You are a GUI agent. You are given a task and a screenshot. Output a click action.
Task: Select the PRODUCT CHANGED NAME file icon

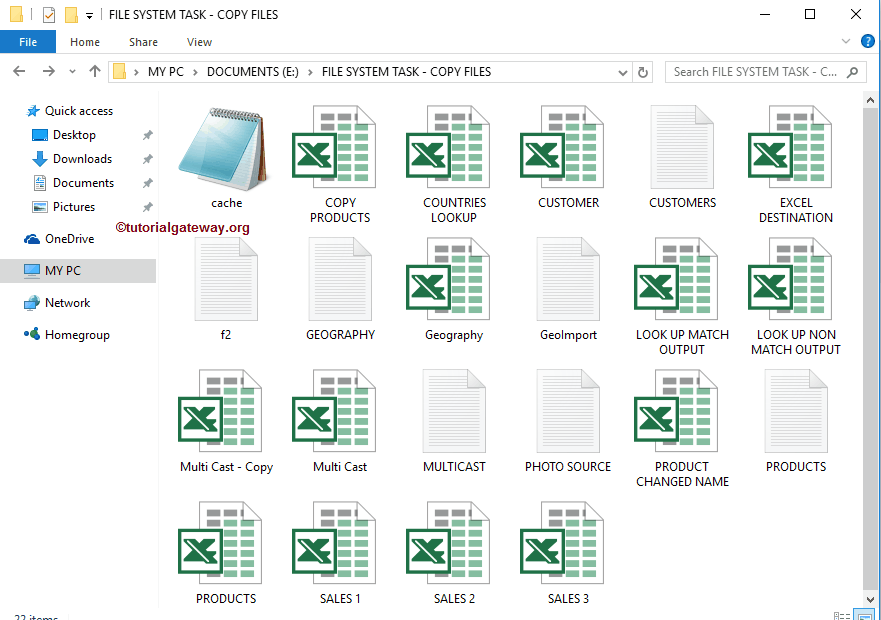click(x=676, y=411)
